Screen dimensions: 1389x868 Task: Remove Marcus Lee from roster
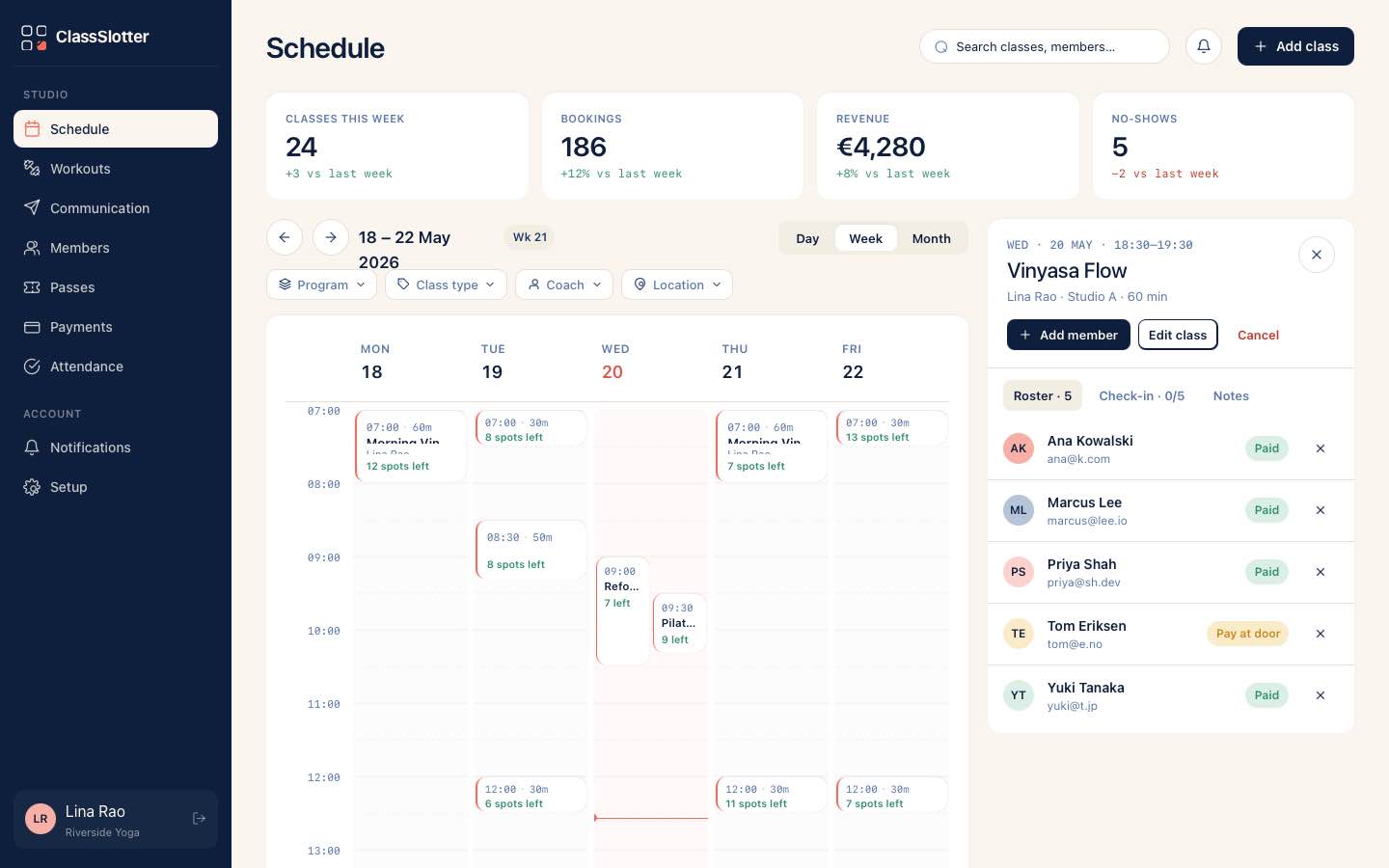pos(1321,510)
